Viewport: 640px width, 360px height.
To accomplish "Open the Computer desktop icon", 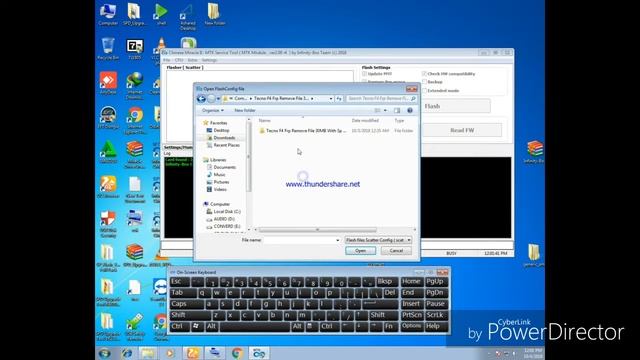I will pos(108,15).
